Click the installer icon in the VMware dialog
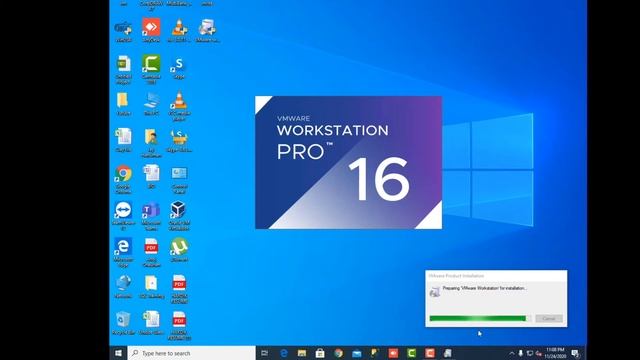 pos(435,291)
